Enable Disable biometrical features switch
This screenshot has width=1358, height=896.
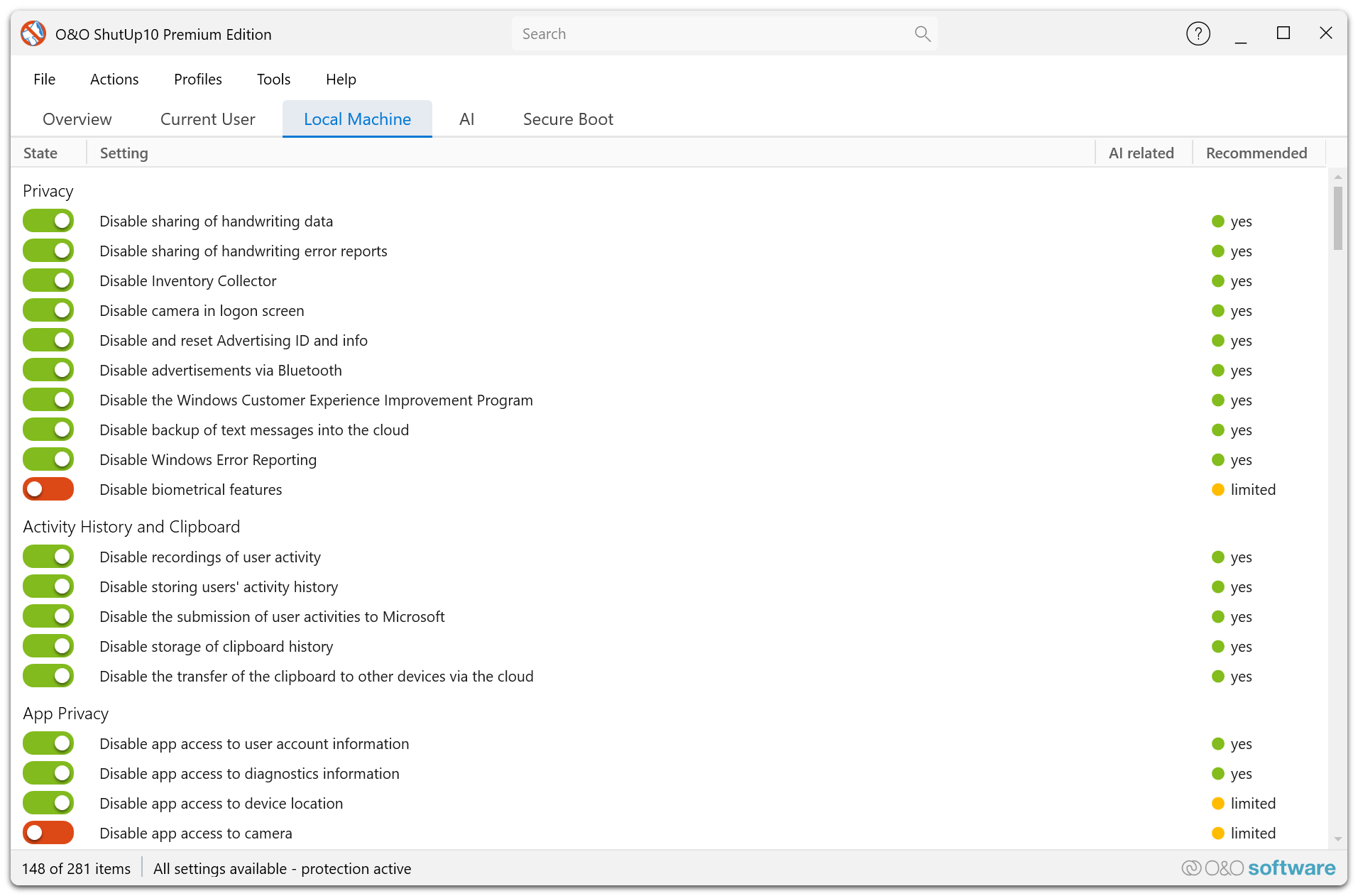(x=48, y=489)
